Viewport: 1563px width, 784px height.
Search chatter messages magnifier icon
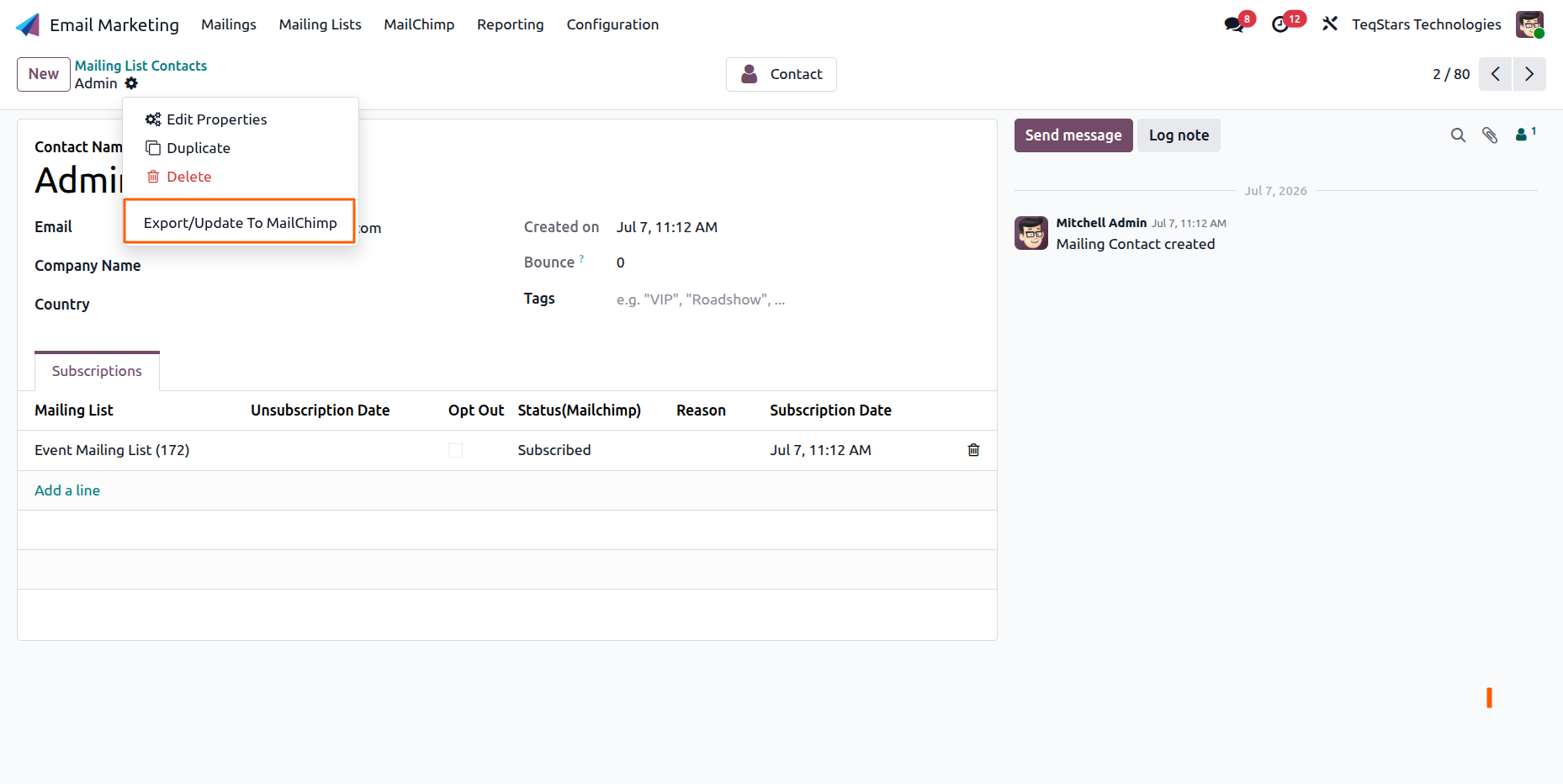pyautogui.click(x=1458, y=135)
